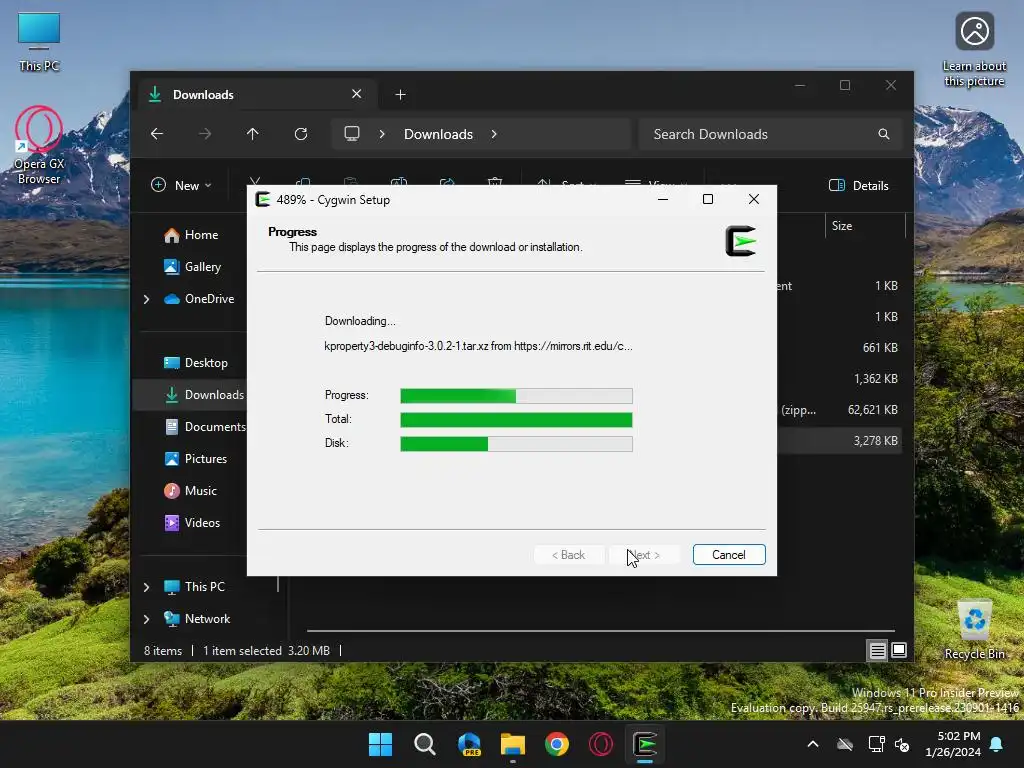Open taskbar Search
The height and width of the screenshot is (768, 1024).
point(424,744)
